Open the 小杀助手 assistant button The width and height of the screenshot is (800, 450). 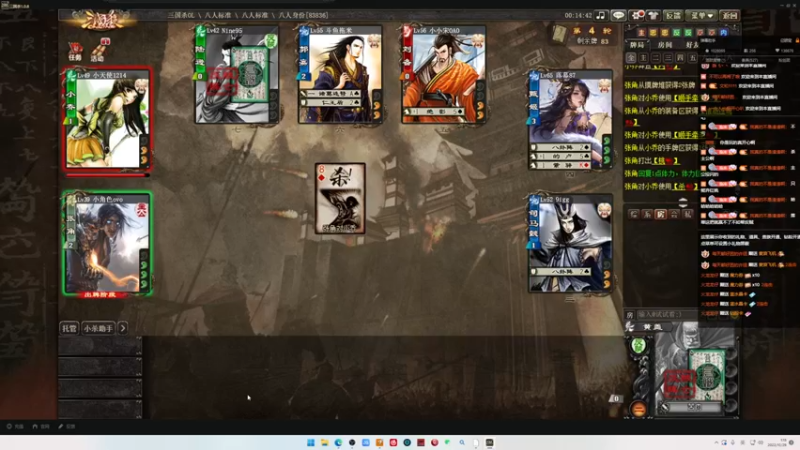[98, 328]
